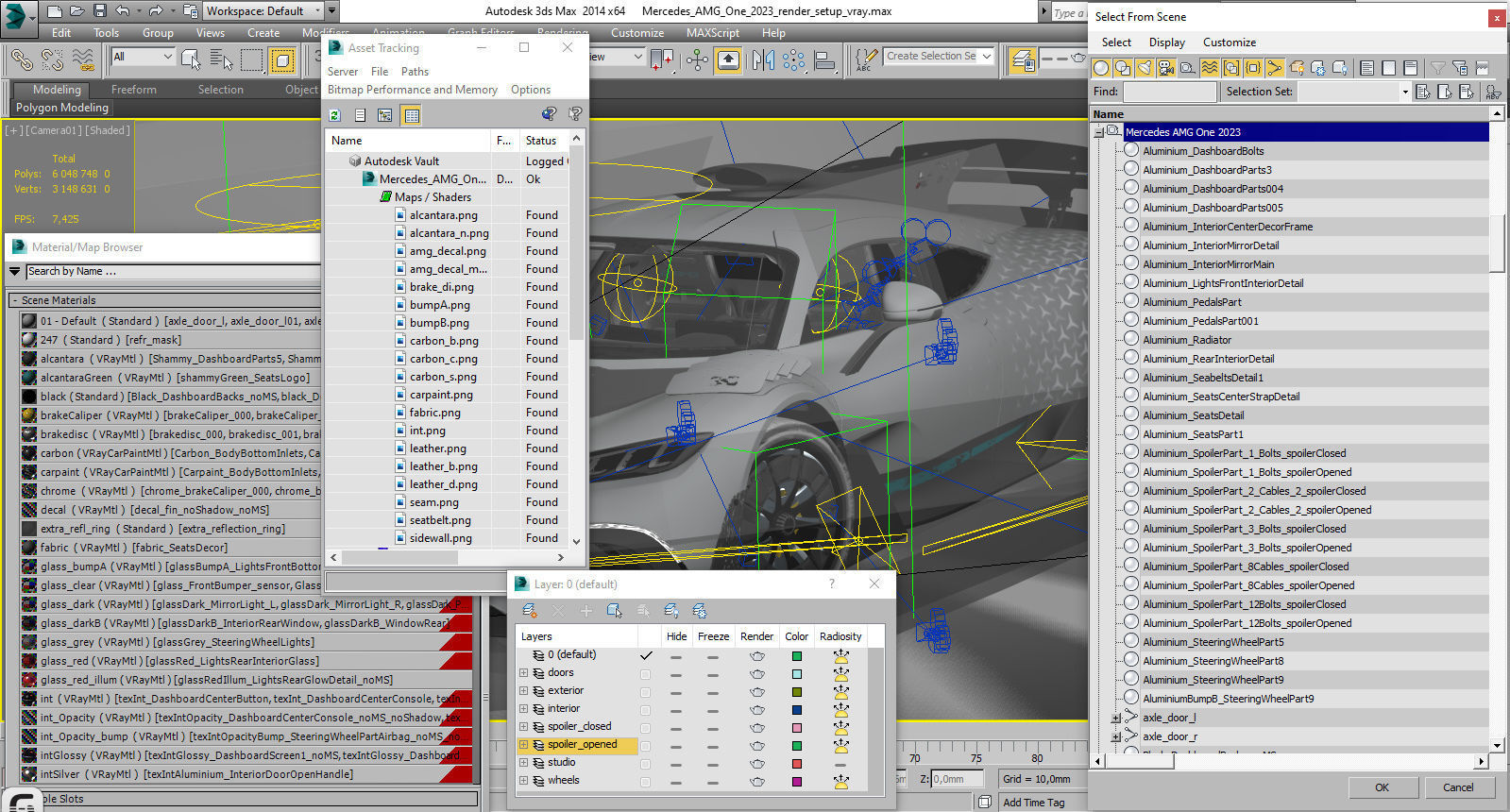The height and width of the screenshot is (812, 1510).
Task: Collapse the Mercedes AMG One 2023 root node
Action: [1099, 132]
